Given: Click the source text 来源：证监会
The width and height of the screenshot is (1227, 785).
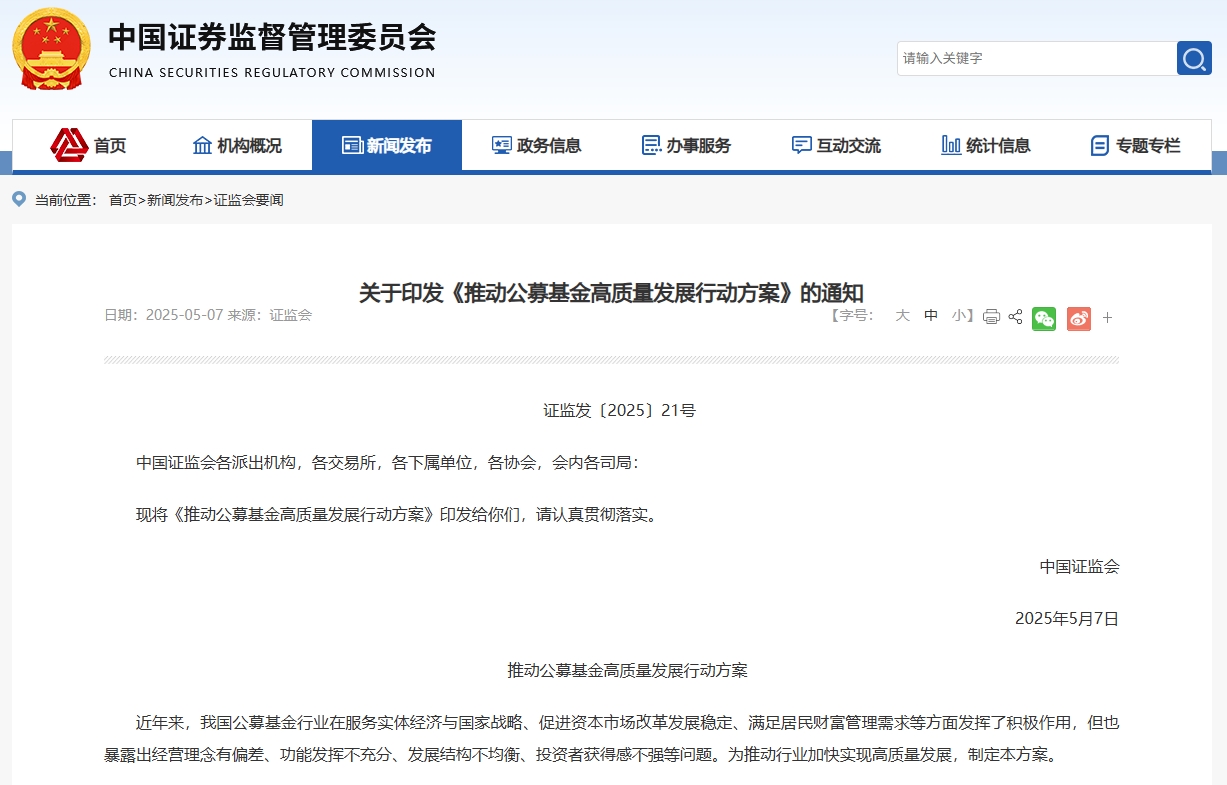Looking at the screenshot, I should click(270, 315).
